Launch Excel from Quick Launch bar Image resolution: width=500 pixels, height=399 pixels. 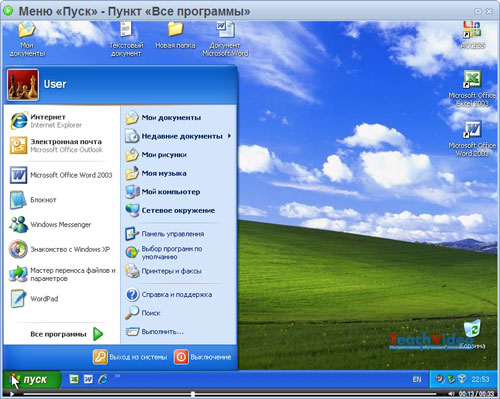click(x=74, y=379)
